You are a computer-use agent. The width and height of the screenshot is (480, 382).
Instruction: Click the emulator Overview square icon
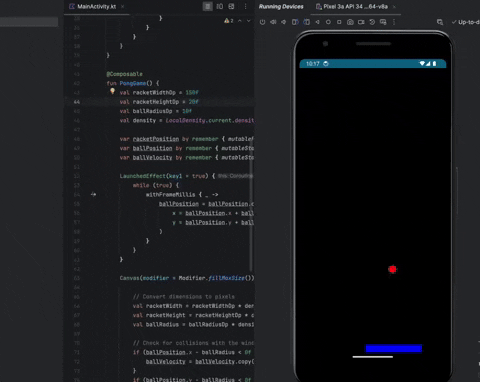click(339, 22)
